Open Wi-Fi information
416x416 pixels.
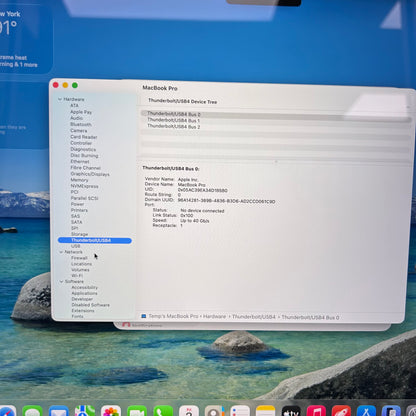click(x=77, y=276)
